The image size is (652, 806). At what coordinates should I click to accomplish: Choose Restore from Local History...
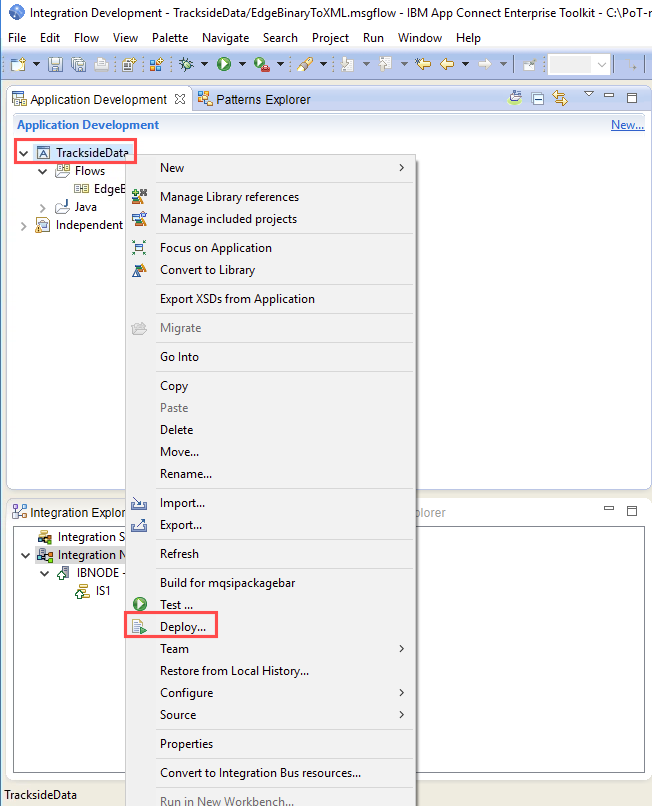coord(270,671)
